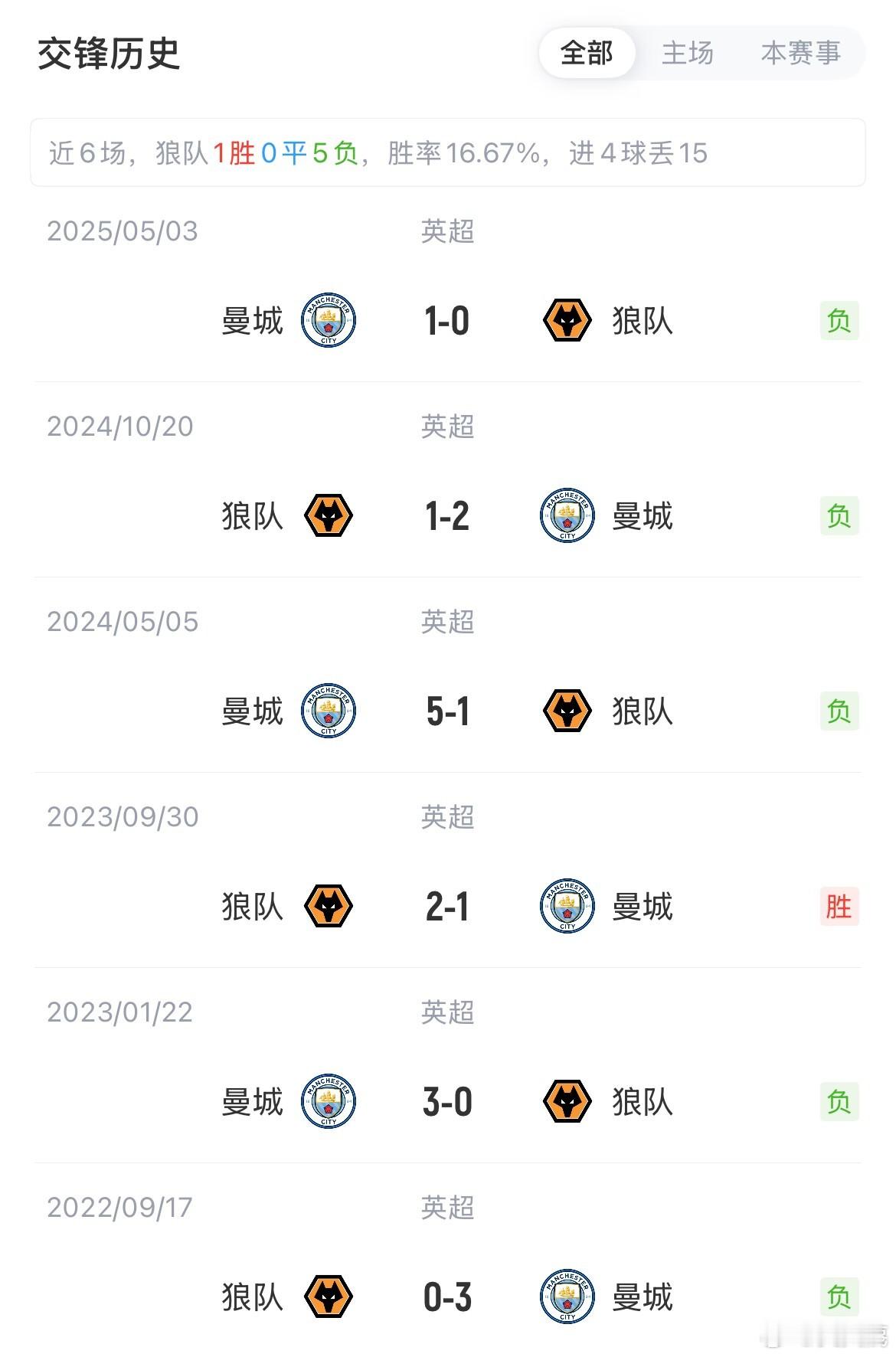Open the 2-1 score match details
The height and width of the screenshot is (1357, 896).
point(447,907)
